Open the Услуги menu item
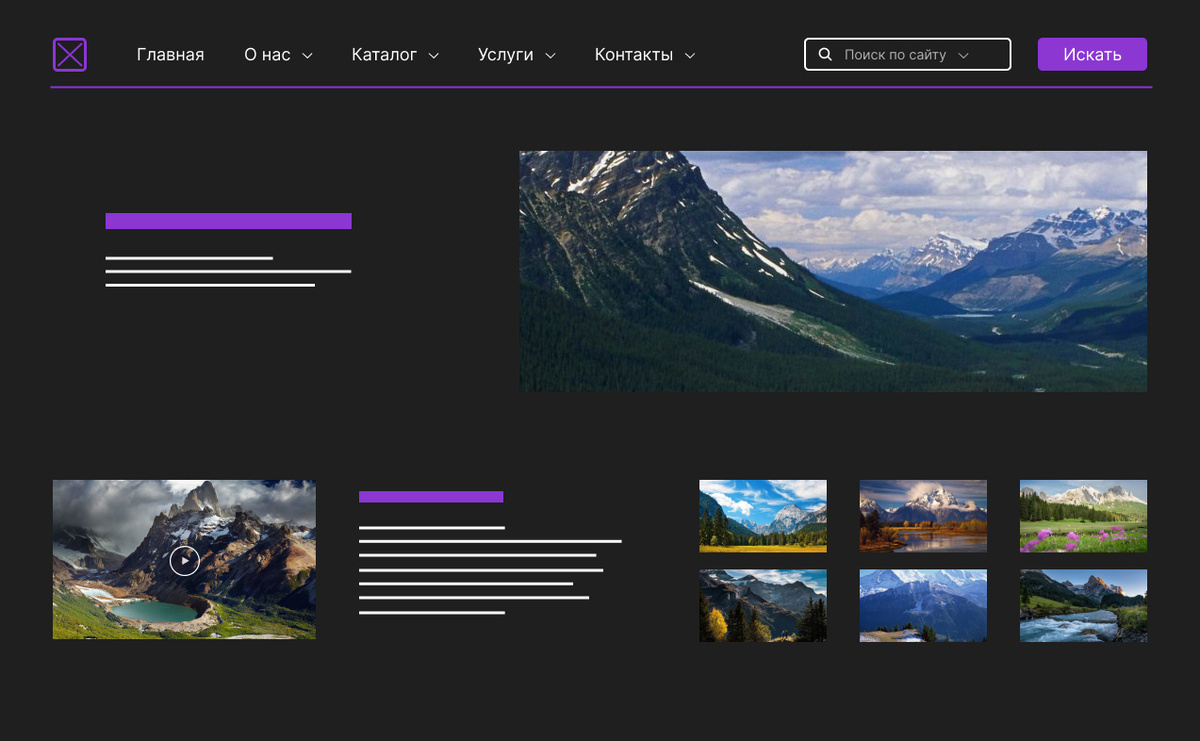Screen dimensions: 1200x741 pos(506,55)
